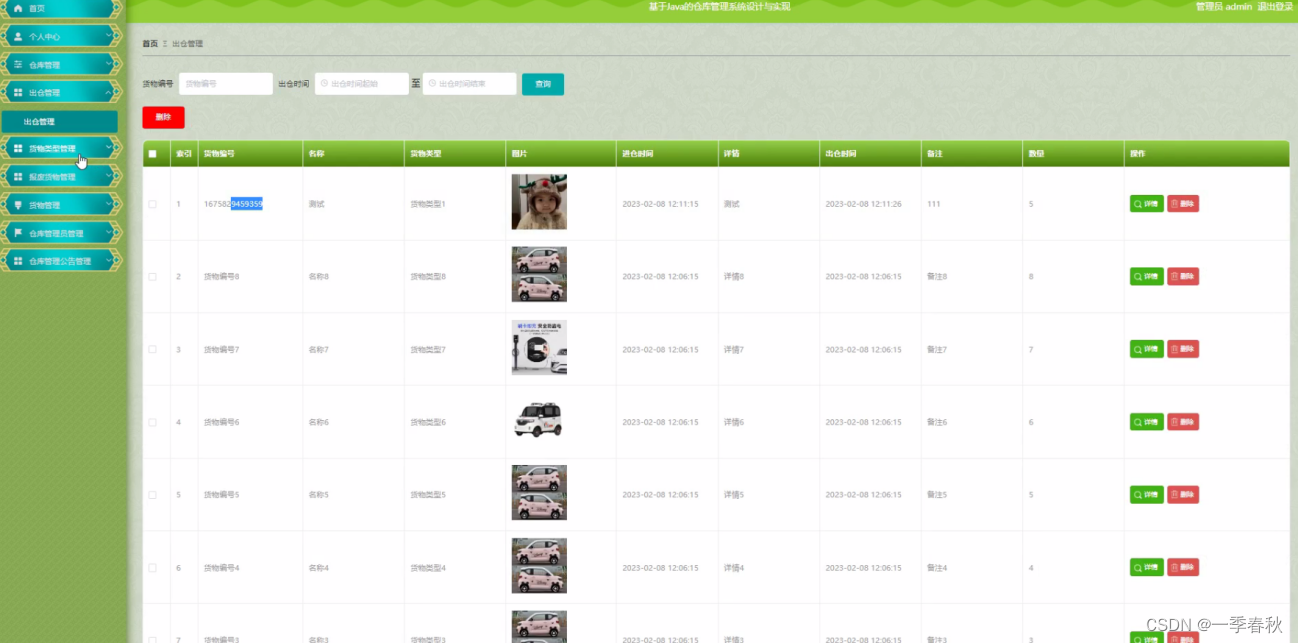Check the box for row 货物编号6

pyautogui.click(x=152, y=422)
